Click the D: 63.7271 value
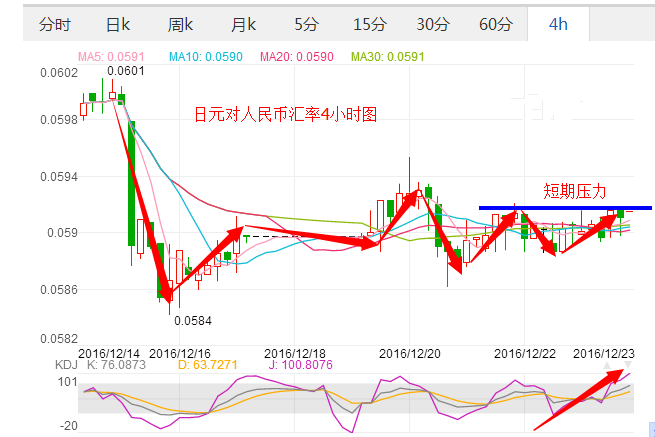 click(208, 365)
